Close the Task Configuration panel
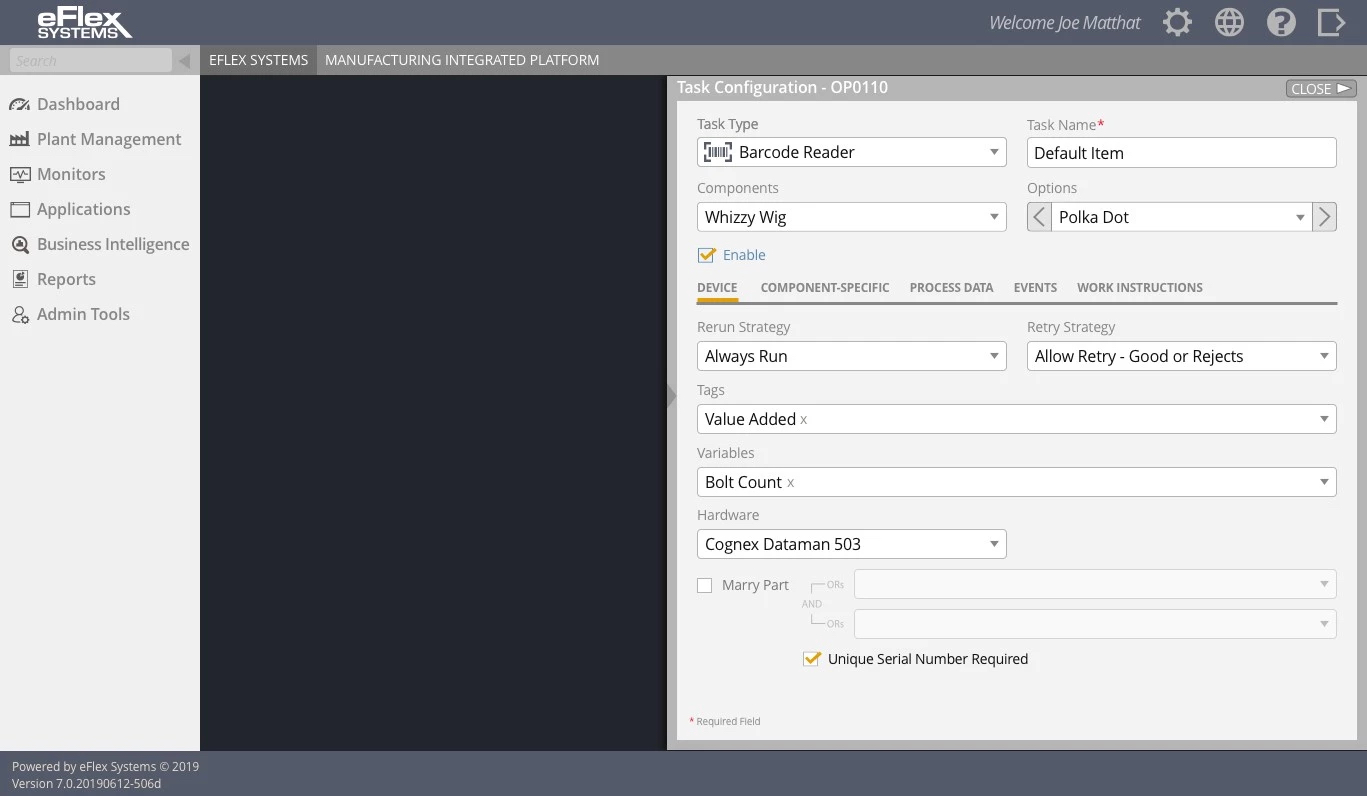Image resolution: width=1367 pixels, height=796 pixels. point(1319,88)
